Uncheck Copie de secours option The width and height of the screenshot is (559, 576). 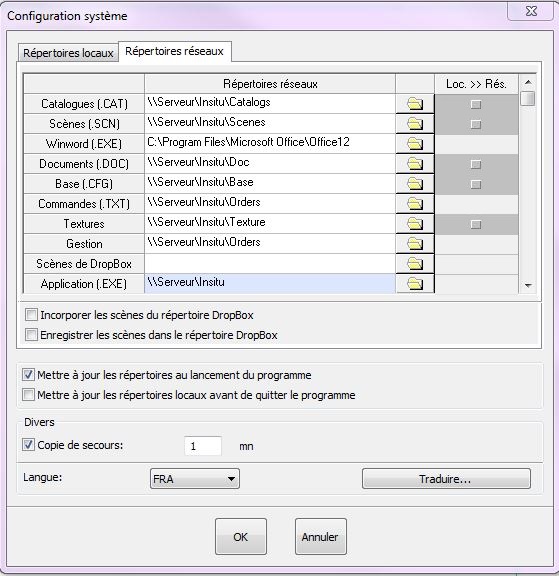28,445
